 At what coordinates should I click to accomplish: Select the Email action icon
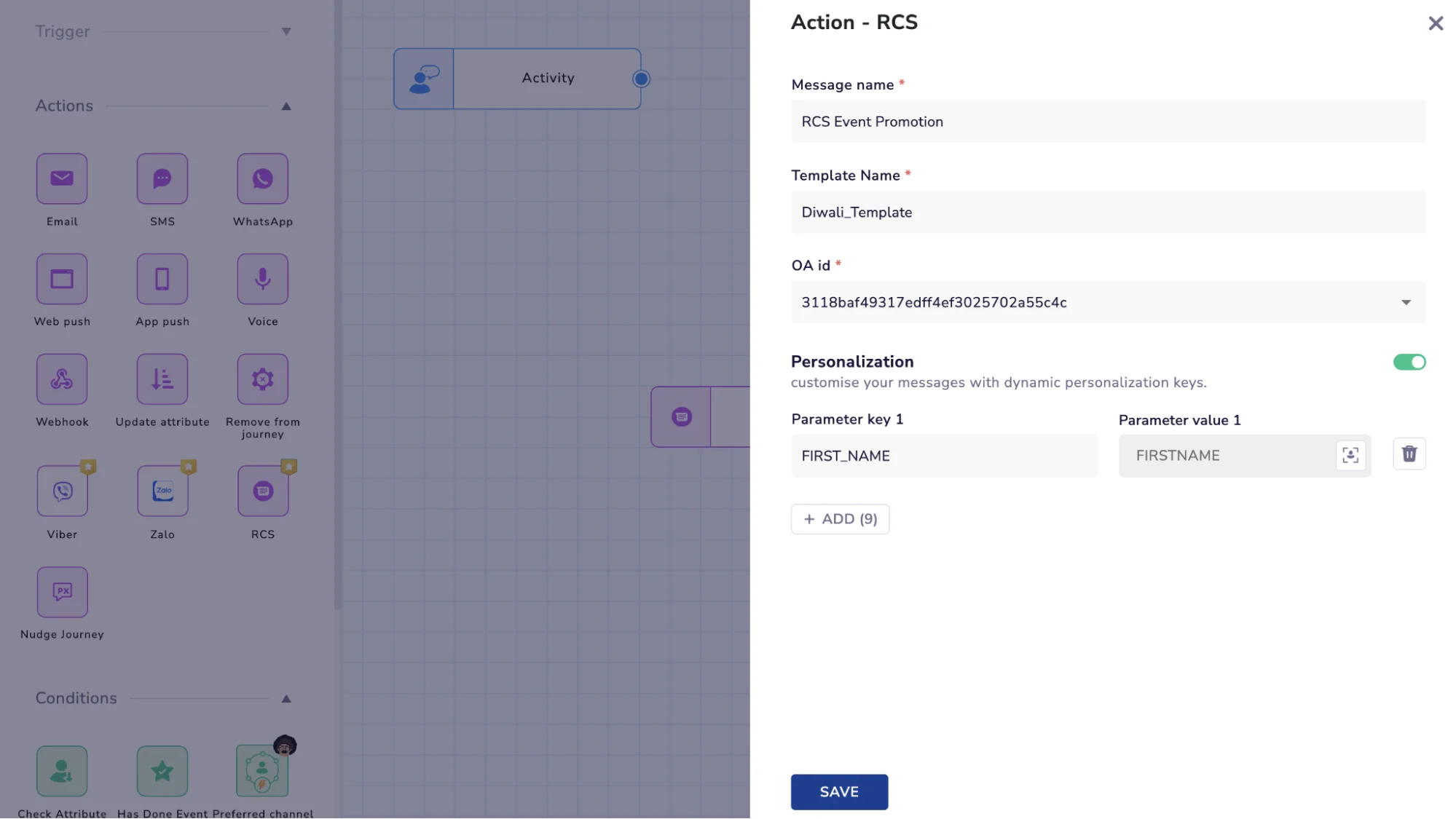(x=62, y=178)
